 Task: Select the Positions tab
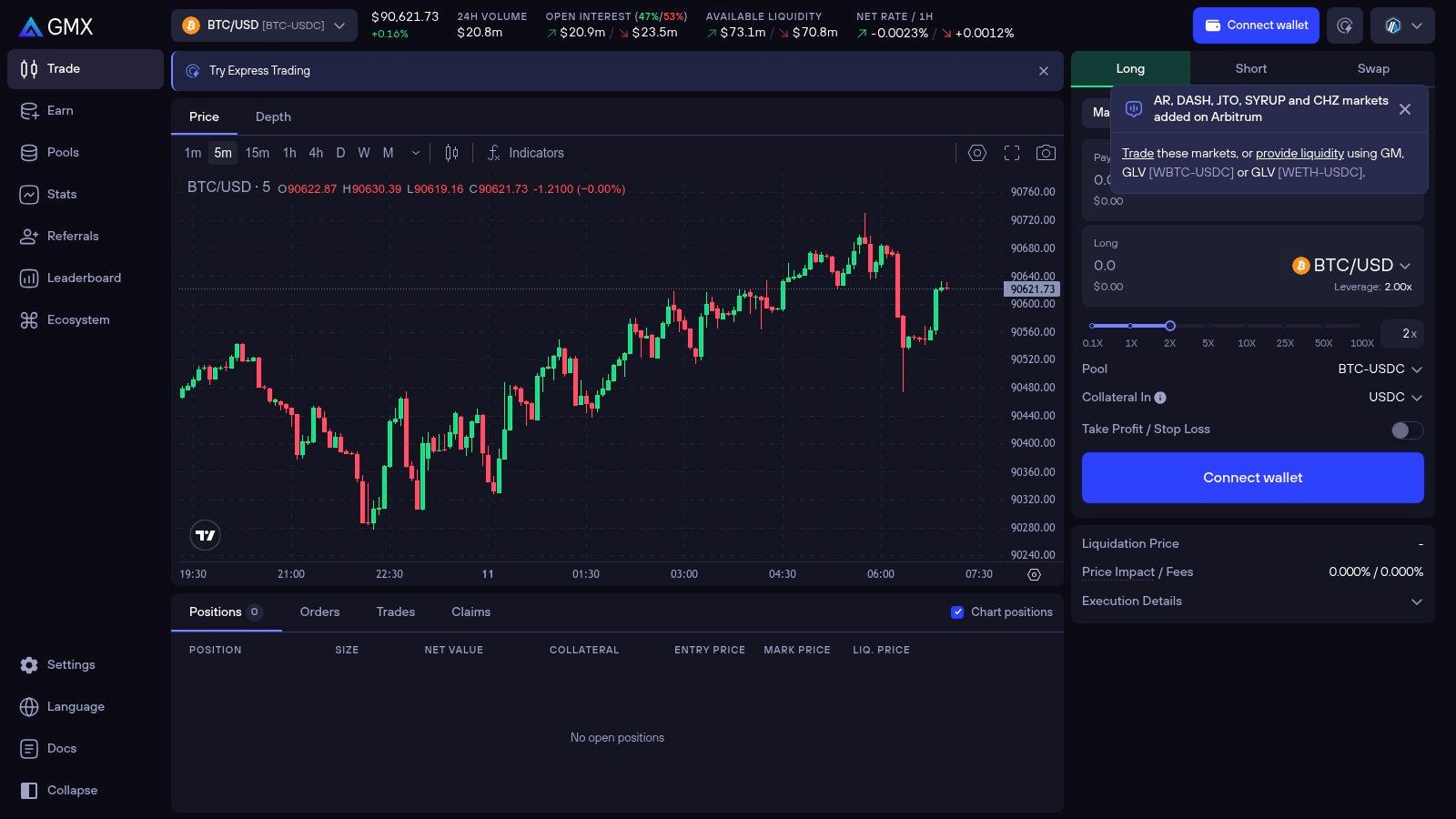226,612
